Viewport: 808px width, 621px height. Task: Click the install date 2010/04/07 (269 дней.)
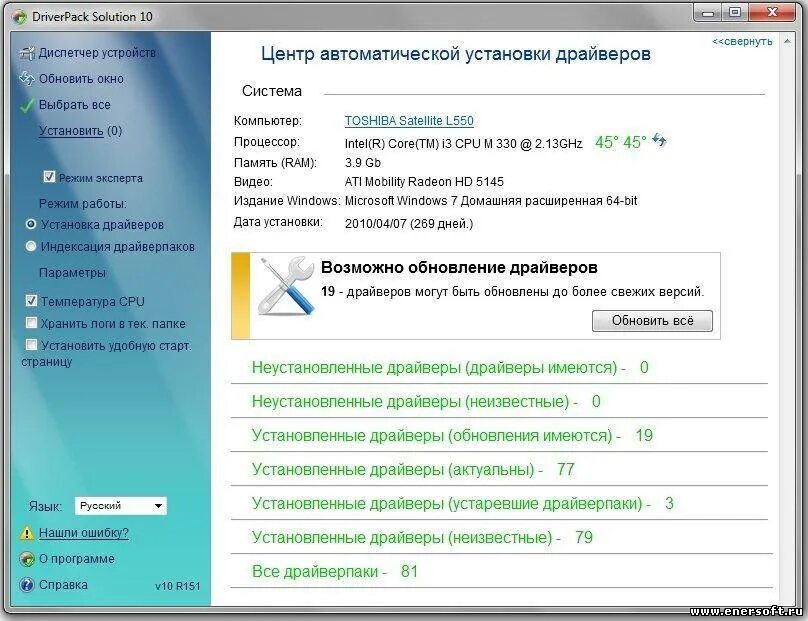point(409,224)
